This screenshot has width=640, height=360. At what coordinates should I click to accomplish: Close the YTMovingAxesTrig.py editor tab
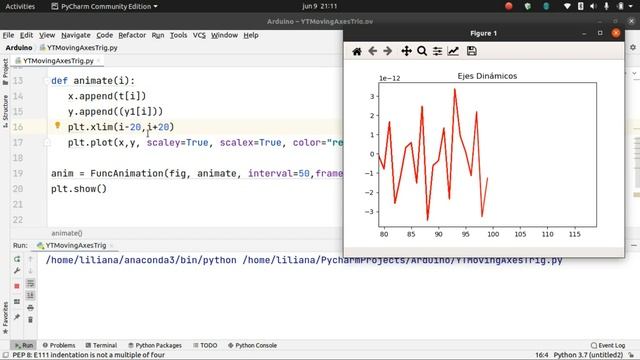click(x=98, y=61)
